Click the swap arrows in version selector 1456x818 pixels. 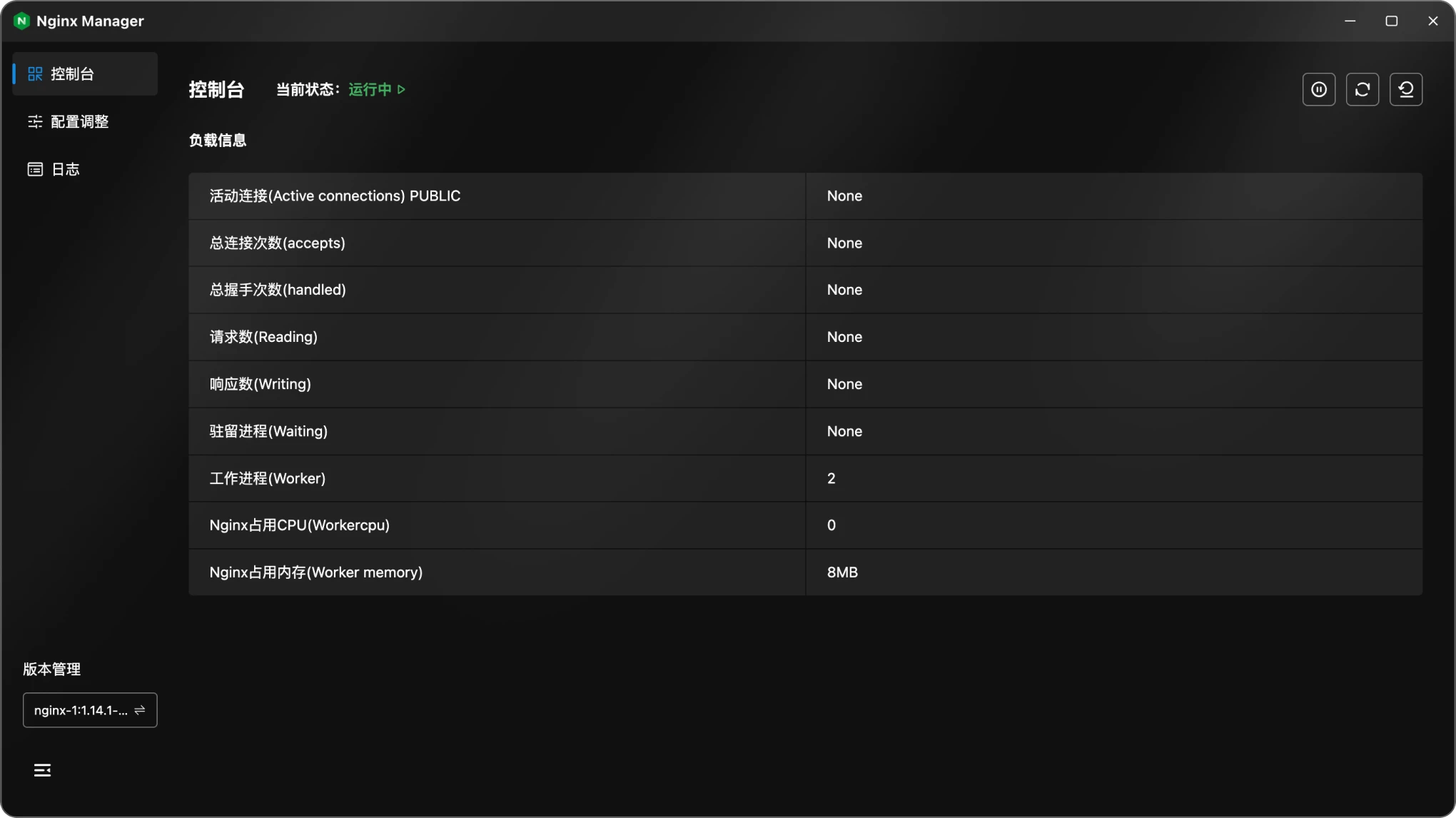tap(140, 710)
